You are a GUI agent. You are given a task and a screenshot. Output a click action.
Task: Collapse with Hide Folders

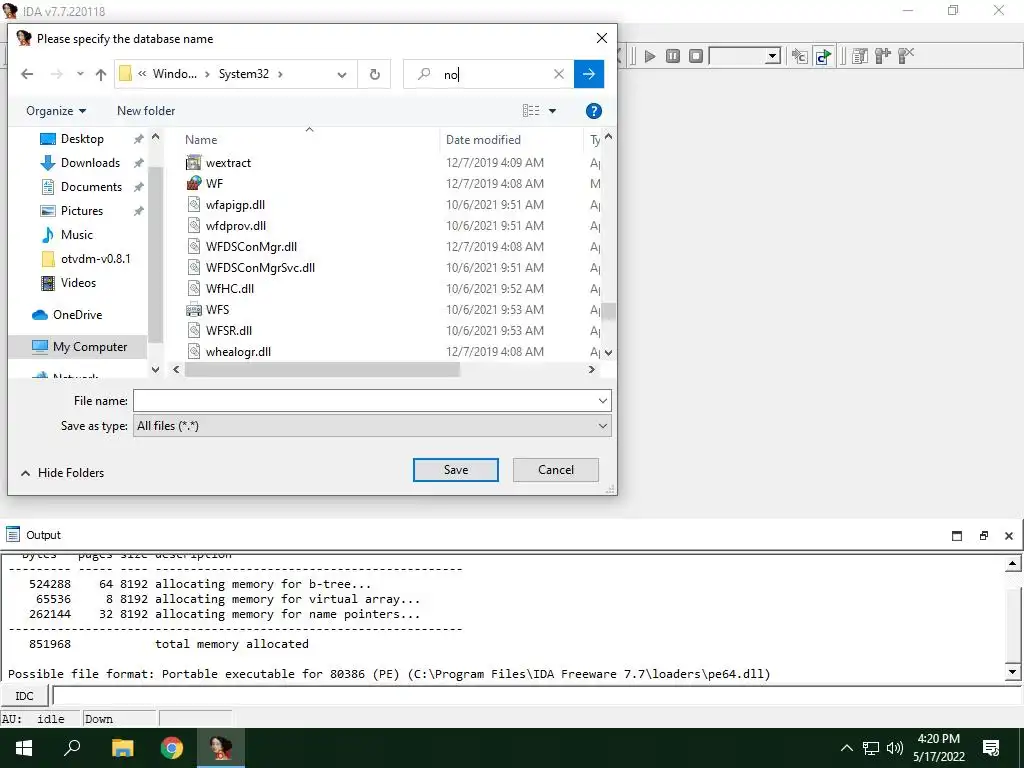[63, 473]
